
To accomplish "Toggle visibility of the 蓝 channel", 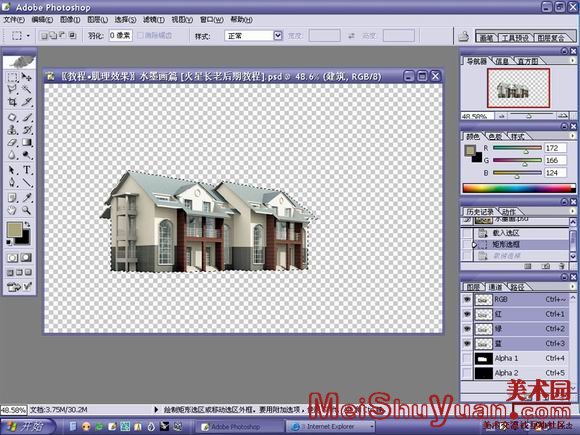I will pos(467,344).
